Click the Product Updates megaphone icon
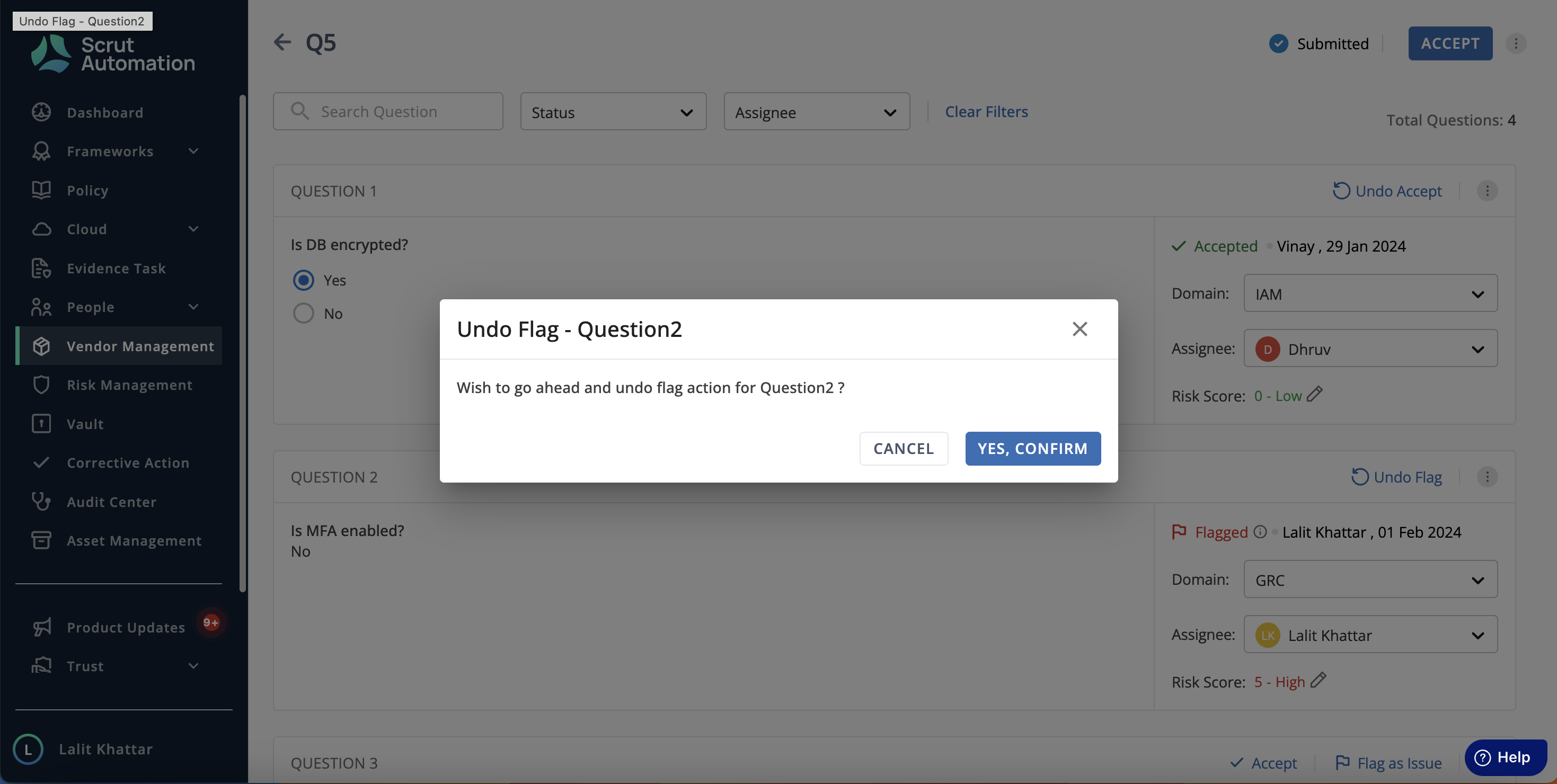The height and width of the screenshot is (784, 1557). (x=41, y=627)
